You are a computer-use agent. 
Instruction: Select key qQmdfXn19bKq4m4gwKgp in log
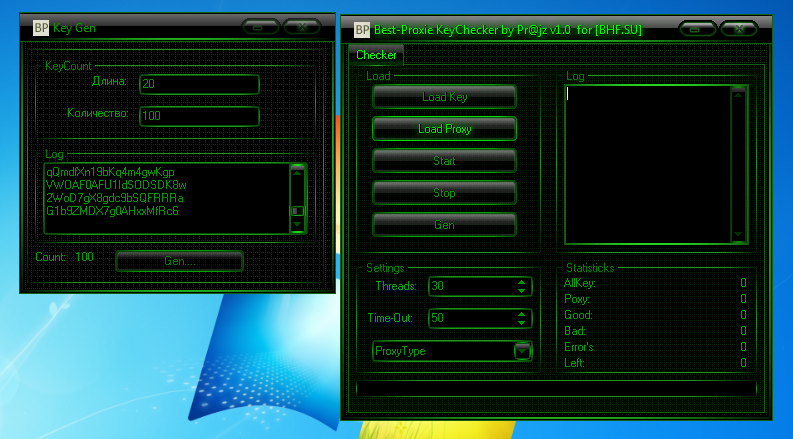pyautogui.click(x=110, y=172)
